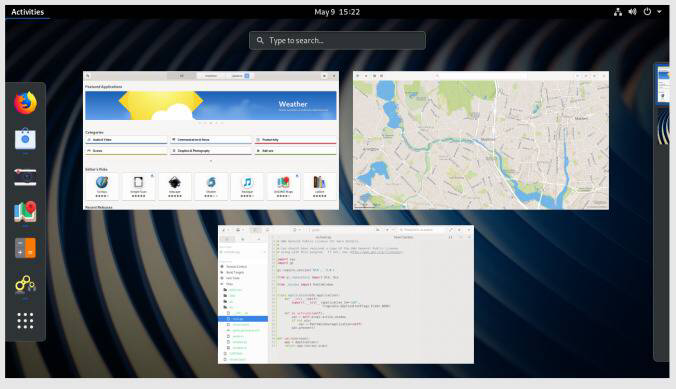Click the power icon in top bar
The image size is (676, 389).
pos(647,12)
